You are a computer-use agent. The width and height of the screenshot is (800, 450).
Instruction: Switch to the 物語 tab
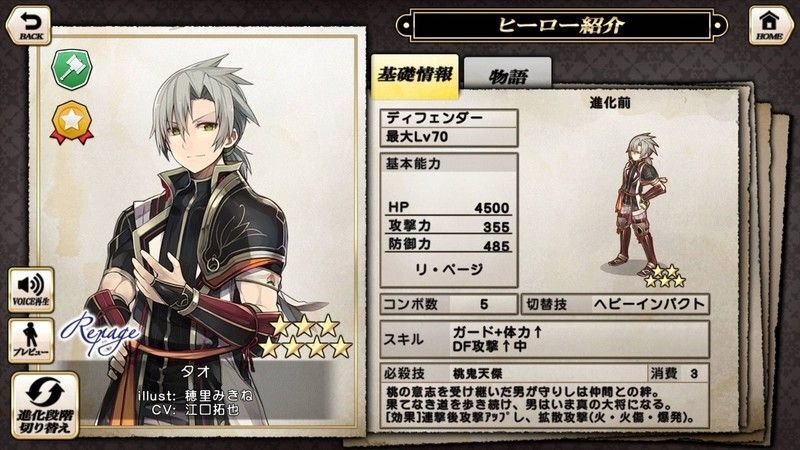[508, 77]
